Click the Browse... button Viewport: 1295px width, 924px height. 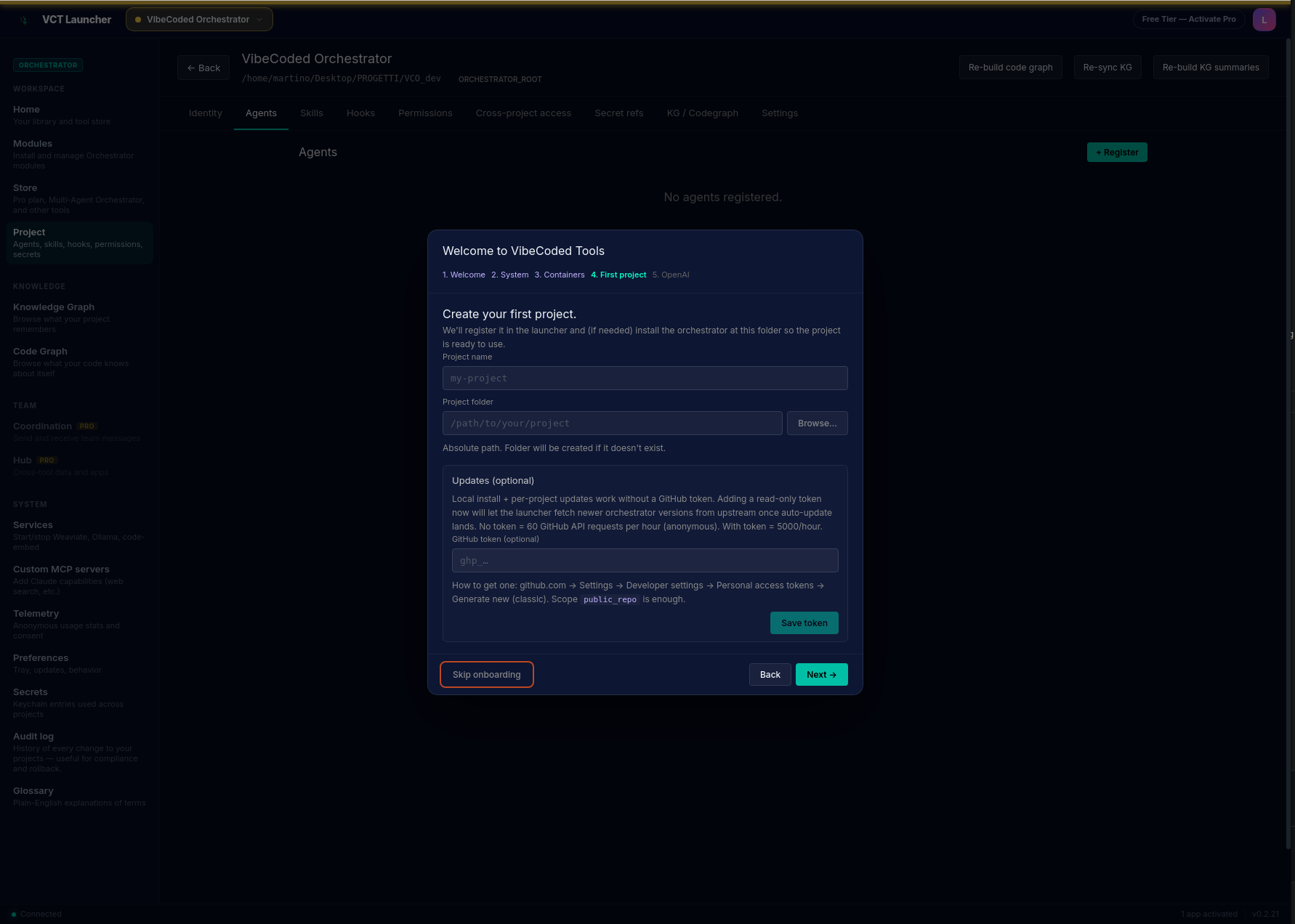(x=818, y=423)
